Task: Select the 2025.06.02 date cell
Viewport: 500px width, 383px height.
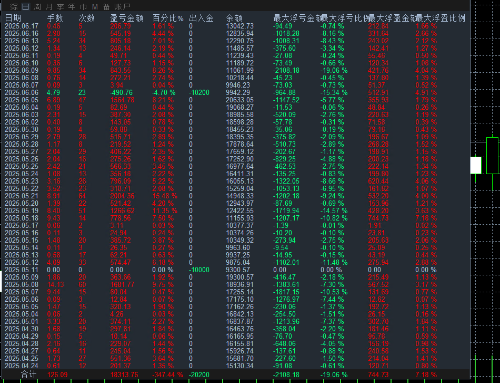Action: [22, 122]
